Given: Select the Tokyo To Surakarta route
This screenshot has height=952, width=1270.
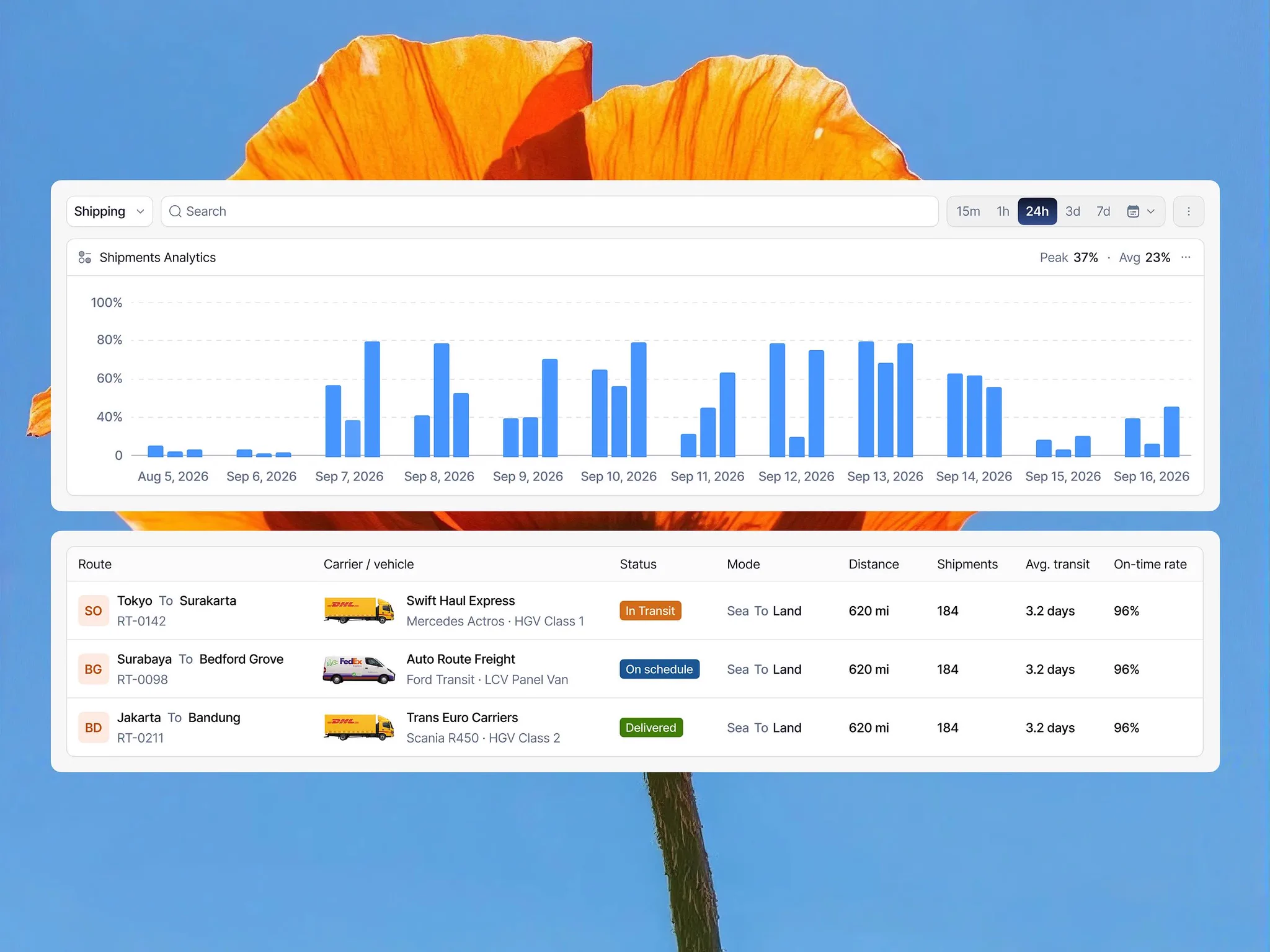Looking at the screenshot, I should [x=177, y=601].
